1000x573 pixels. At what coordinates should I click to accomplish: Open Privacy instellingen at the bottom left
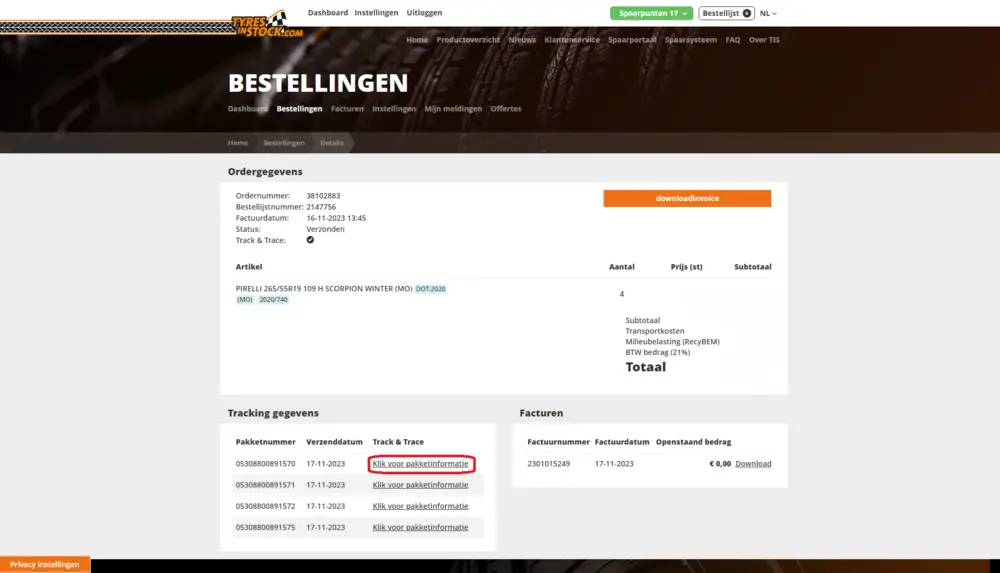(45, 564)
